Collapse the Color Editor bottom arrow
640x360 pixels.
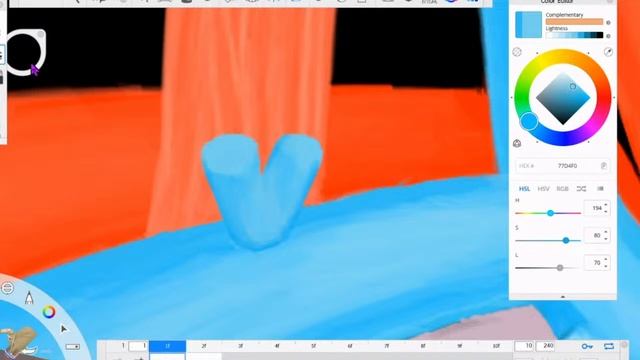click(562, 297)
